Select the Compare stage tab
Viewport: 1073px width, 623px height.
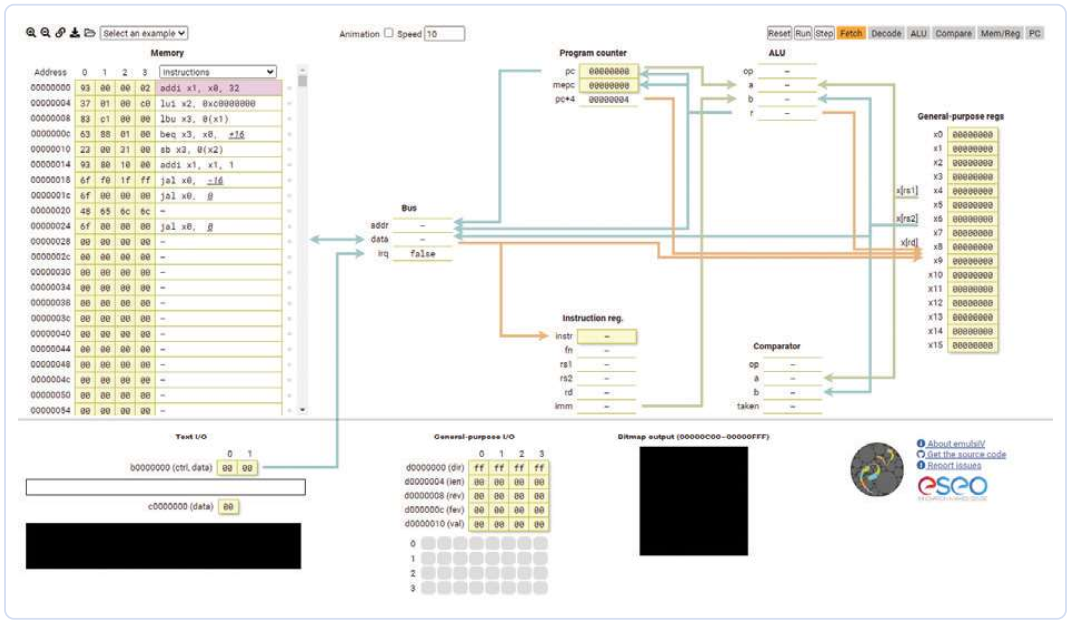(953, 33)
